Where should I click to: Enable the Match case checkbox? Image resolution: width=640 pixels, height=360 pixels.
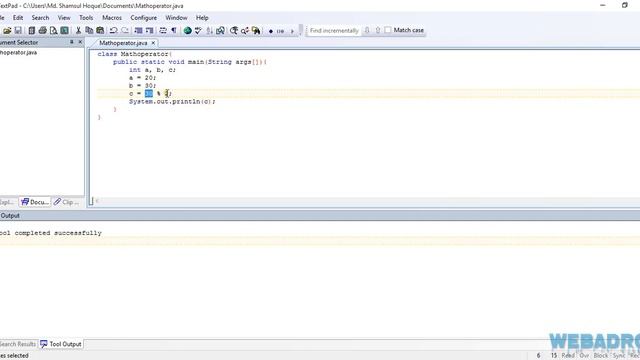(388, 30)
